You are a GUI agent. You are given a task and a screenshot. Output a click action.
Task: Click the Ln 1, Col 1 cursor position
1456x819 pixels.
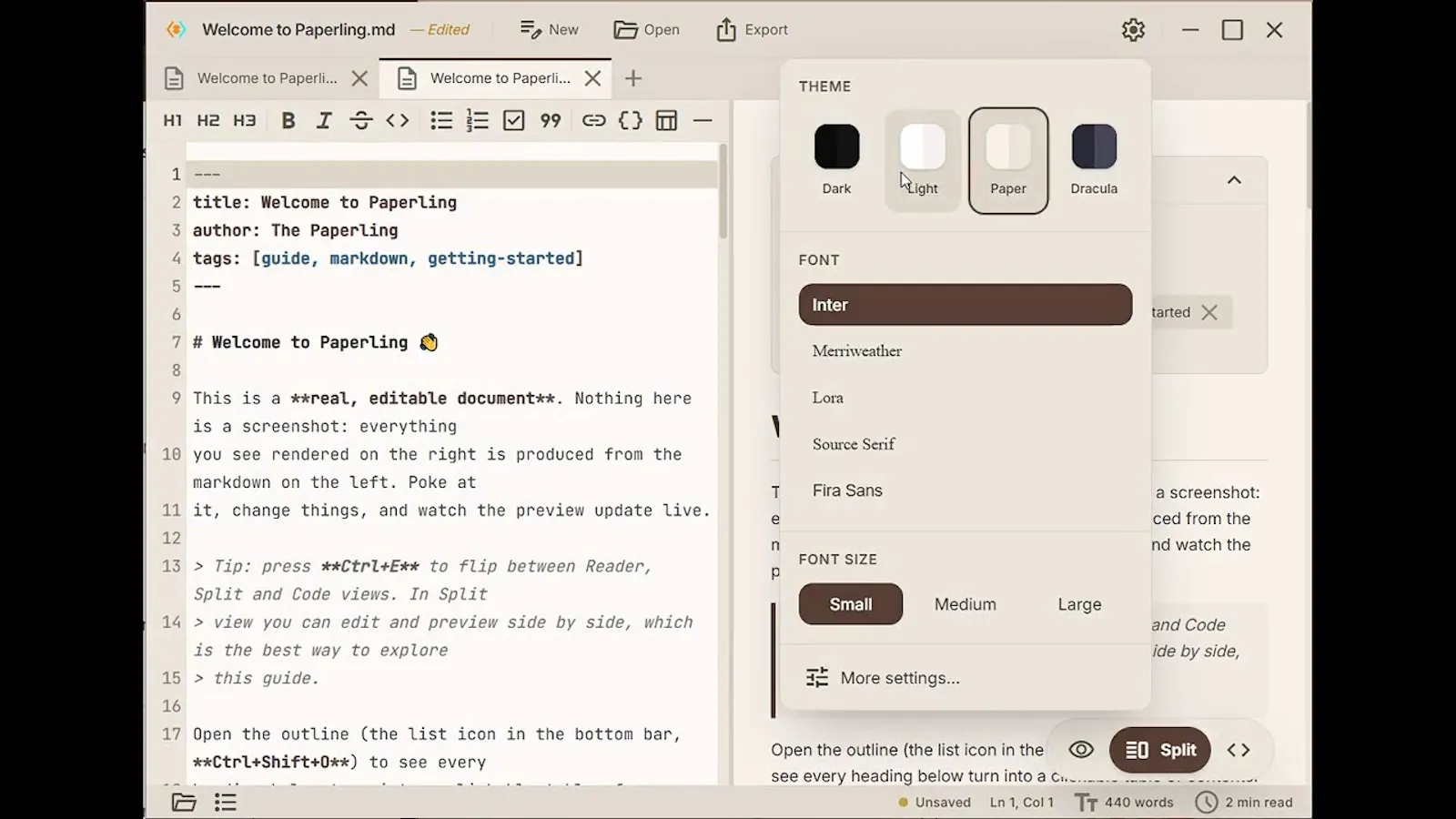click(1022, 802)
